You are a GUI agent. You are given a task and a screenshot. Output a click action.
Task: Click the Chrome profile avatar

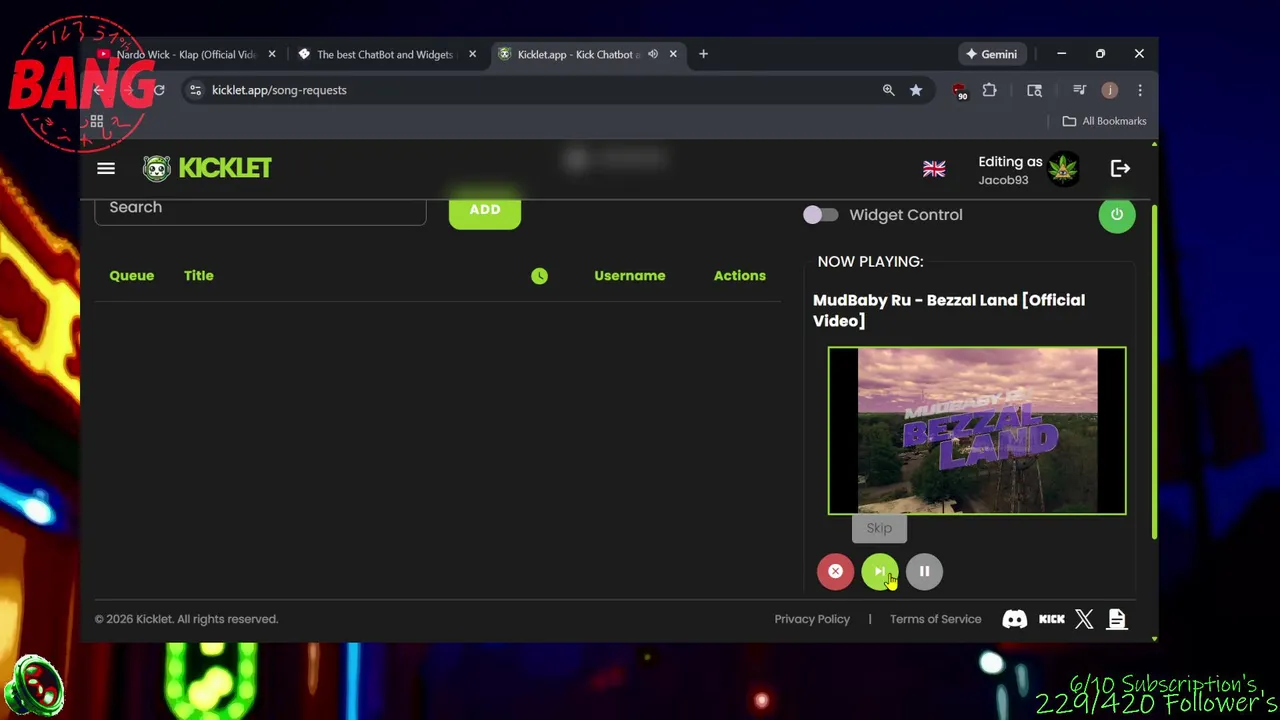pyautogui.click(x=1109, y=90)
